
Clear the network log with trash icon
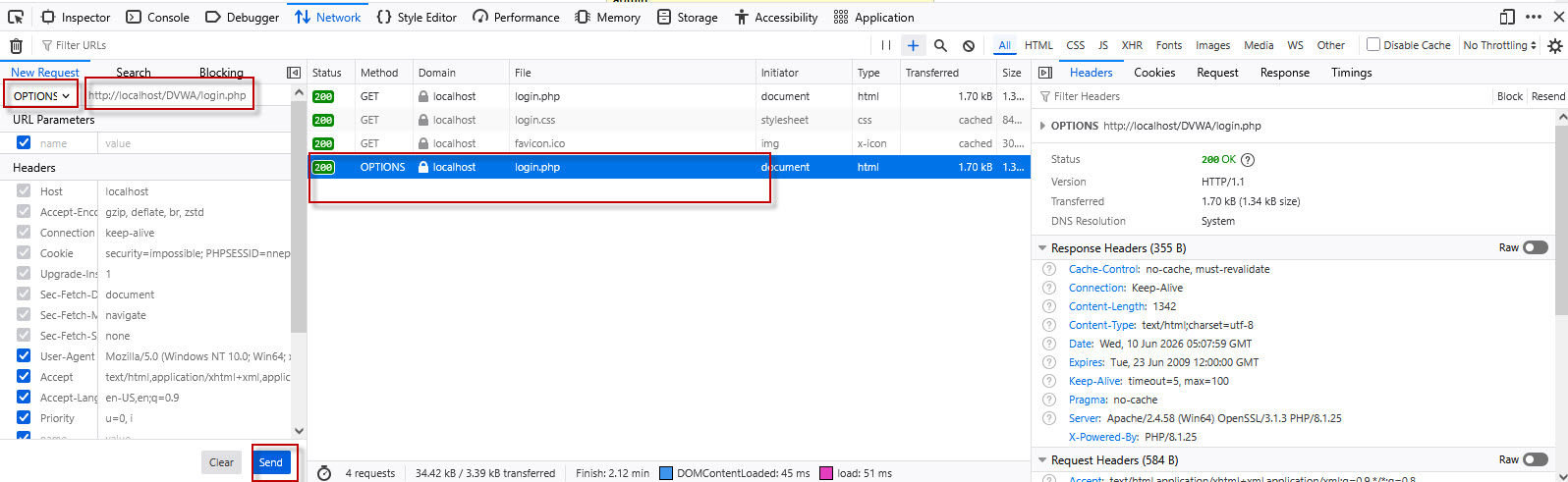coord(16,45)
